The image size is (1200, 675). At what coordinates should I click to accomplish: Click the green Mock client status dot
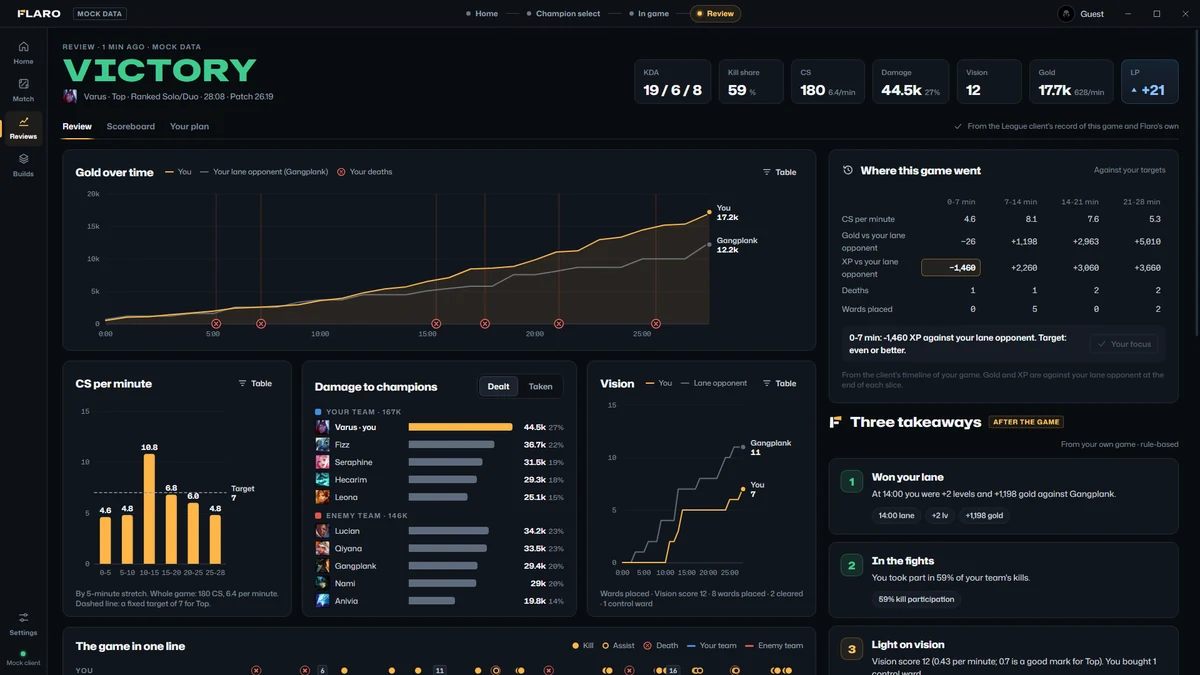tap(23, 654)
